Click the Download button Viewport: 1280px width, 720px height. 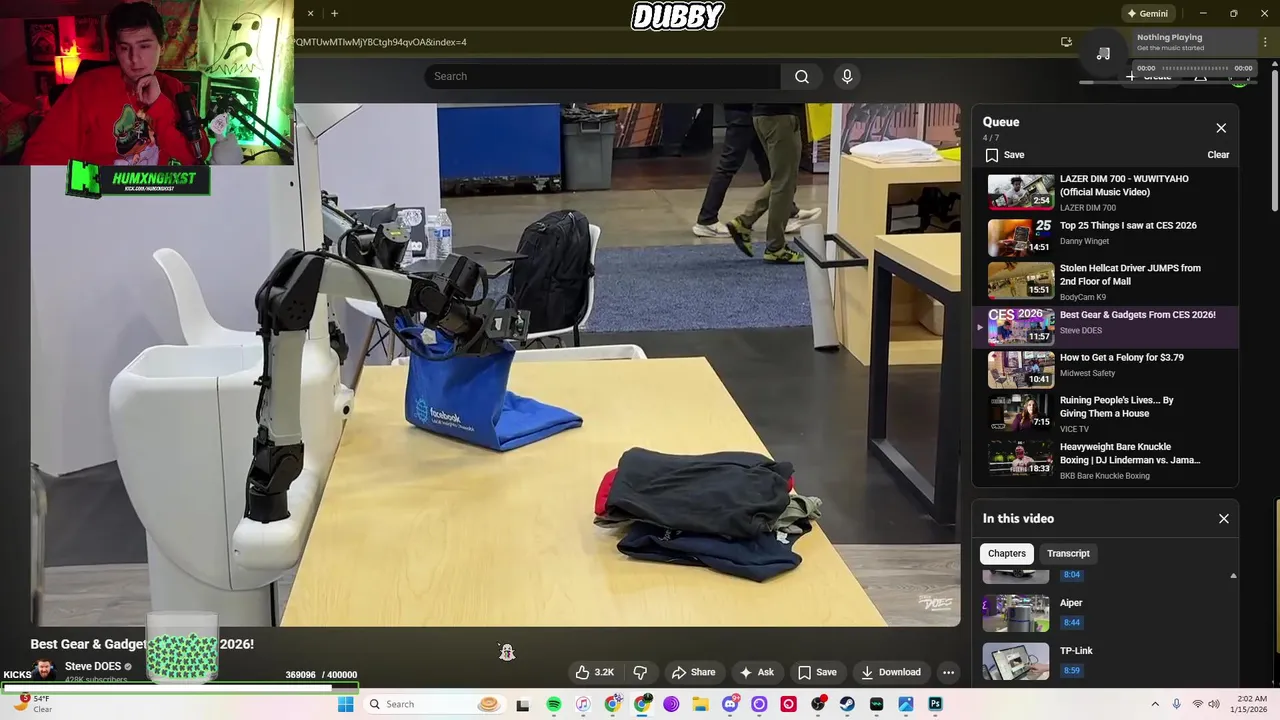coord(891,672)
